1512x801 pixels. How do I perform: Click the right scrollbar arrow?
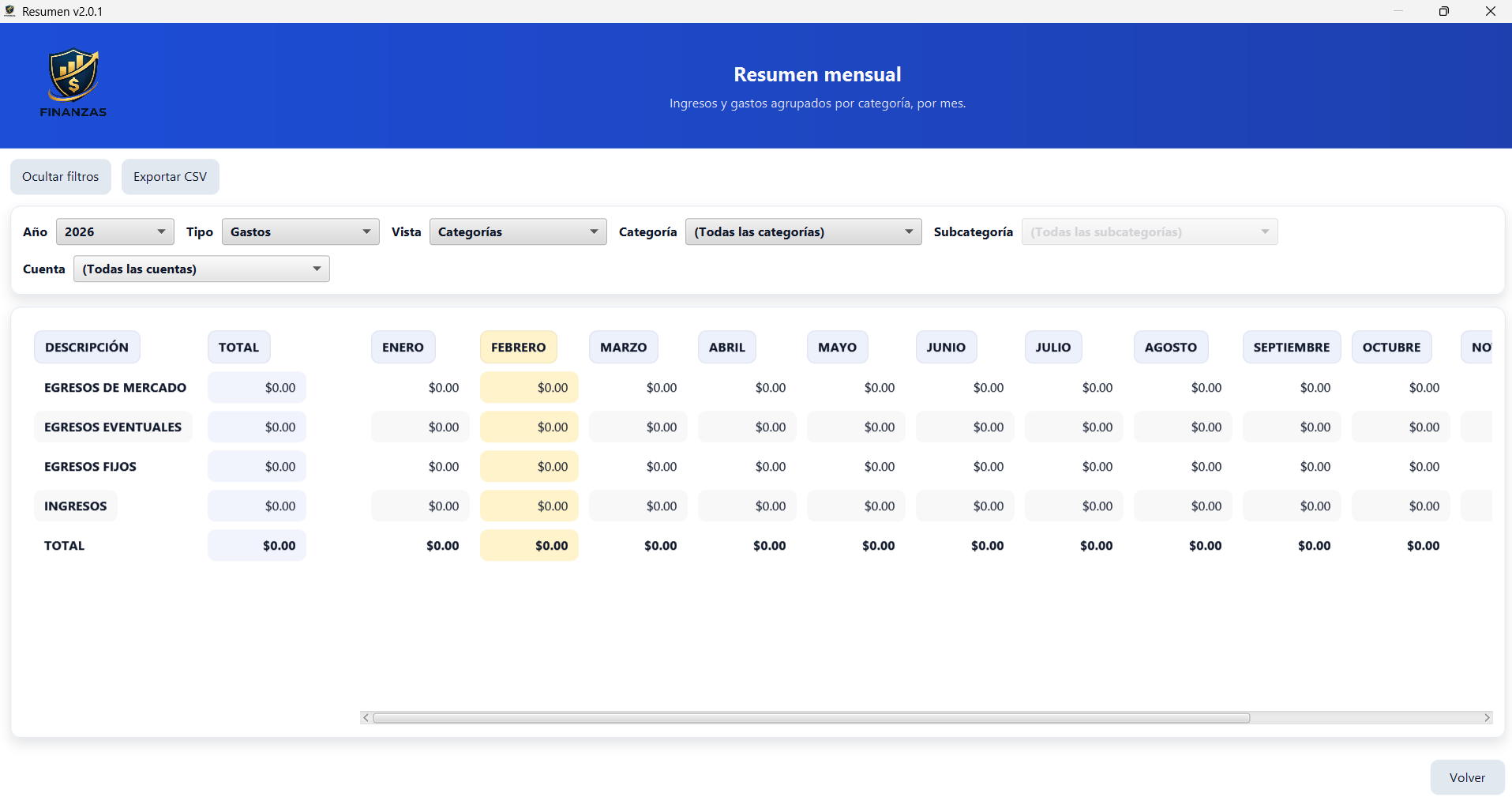tap(1487, 718)
